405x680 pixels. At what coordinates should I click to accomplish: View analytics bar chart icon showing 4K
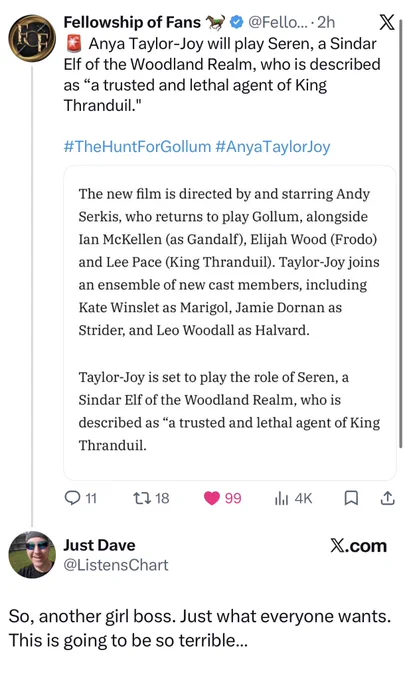[281, 499]
